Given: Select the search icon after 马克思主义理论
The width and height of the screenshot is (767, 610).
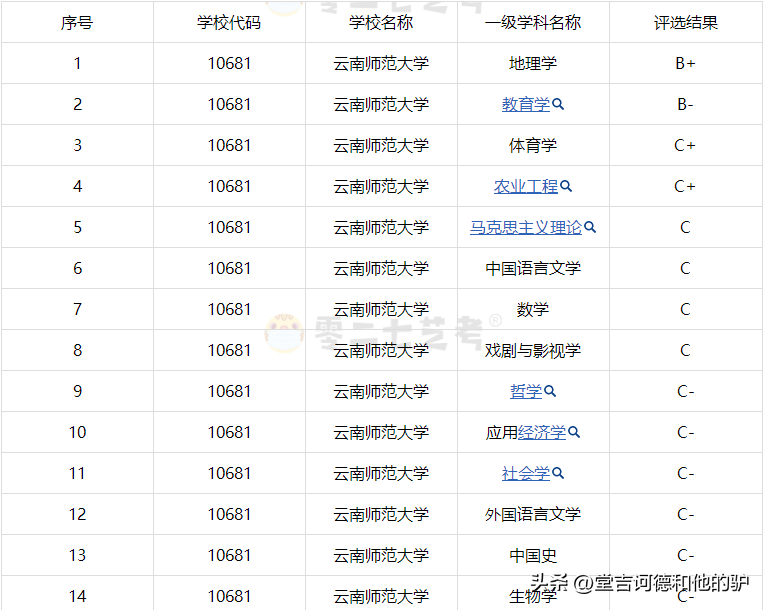Looking at the screenshot, I should click(590, 228).
